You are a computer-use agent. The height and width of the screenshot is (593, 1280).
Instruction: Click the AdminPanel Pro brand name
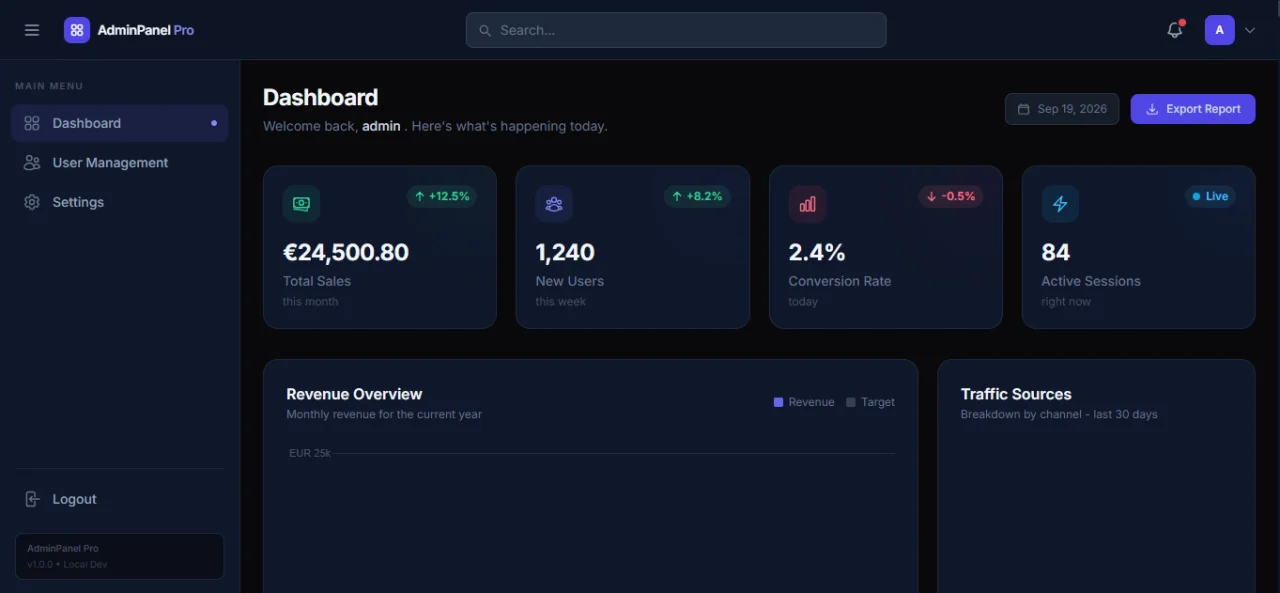146,30
